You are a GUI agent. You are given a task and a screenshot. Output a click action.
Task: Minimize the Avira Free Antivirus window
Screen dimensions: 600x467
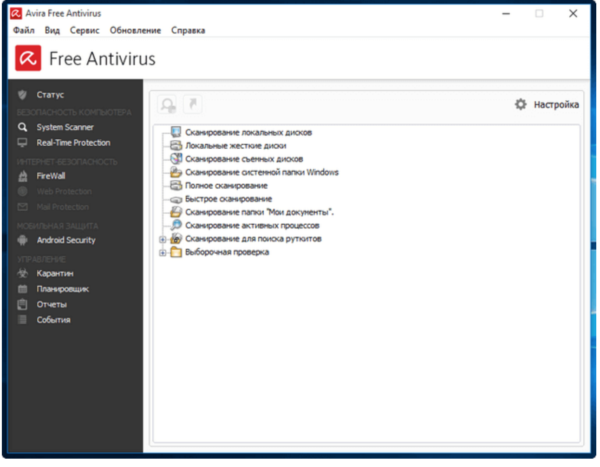click(506, 14)
